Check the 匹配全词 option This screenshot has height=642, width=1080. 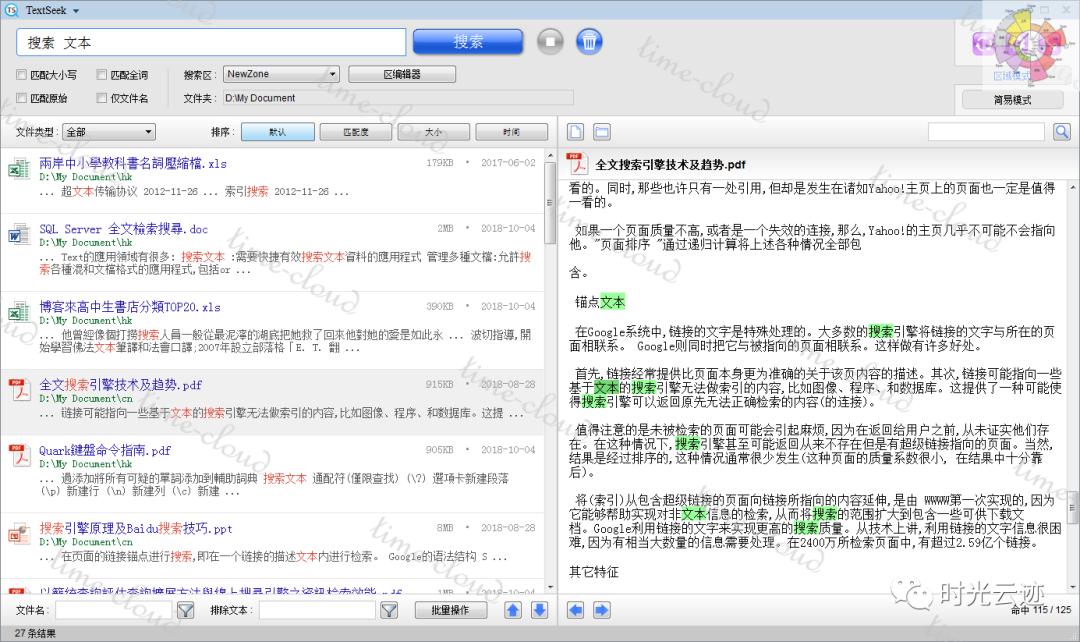pos(102,75)
